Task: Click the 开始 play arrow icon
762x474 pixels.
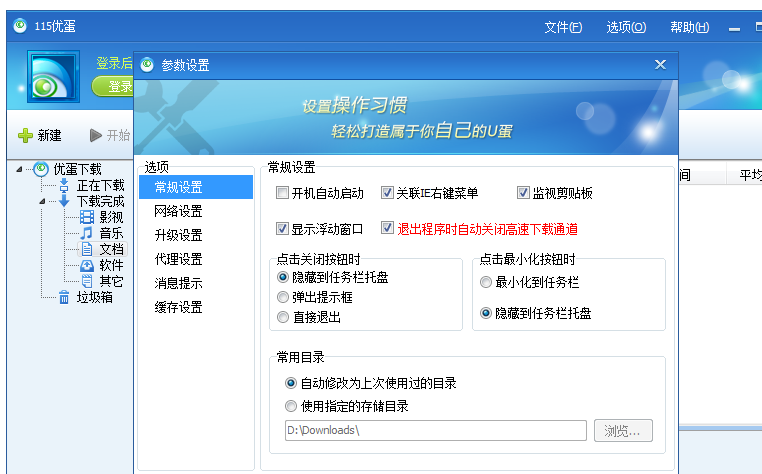Action: pyautogui.click(x=96, y=135)
